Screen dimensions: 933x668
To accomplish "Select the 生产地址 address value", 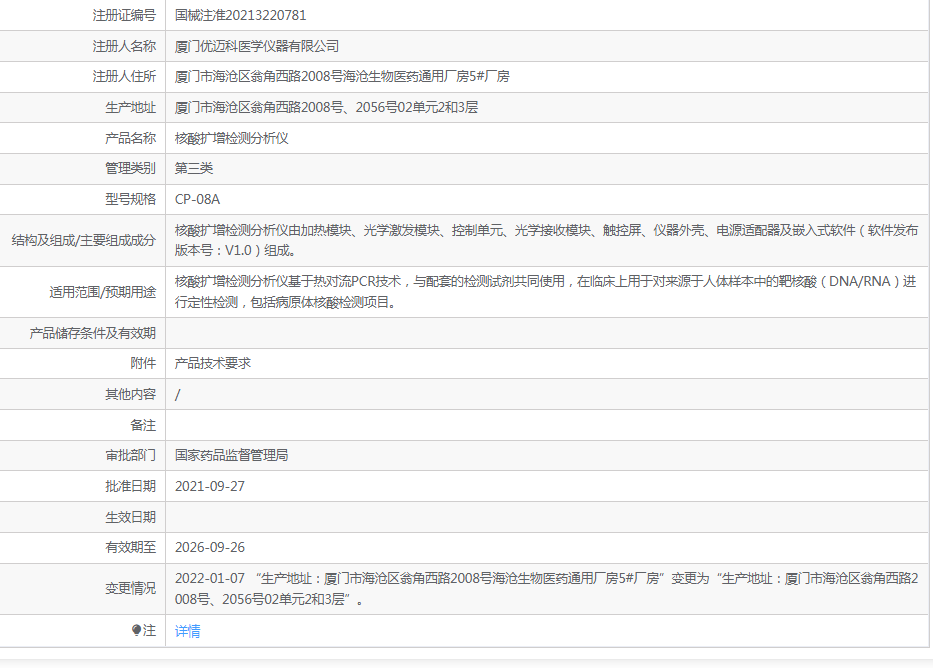I will point(326,108).
